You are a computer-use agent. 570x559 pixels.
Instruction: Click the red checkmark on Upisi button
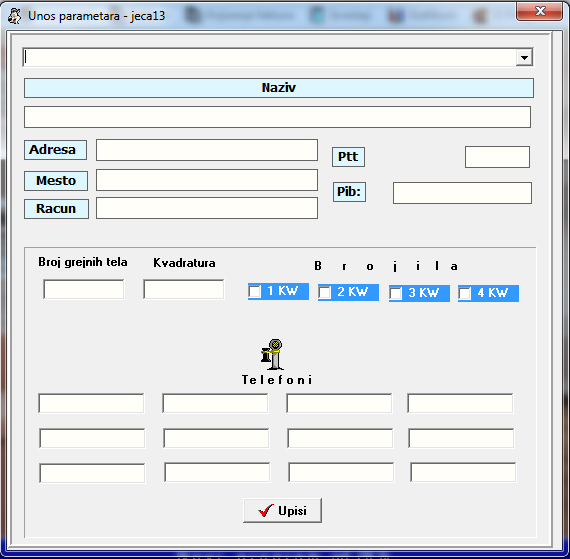[266, 511]
